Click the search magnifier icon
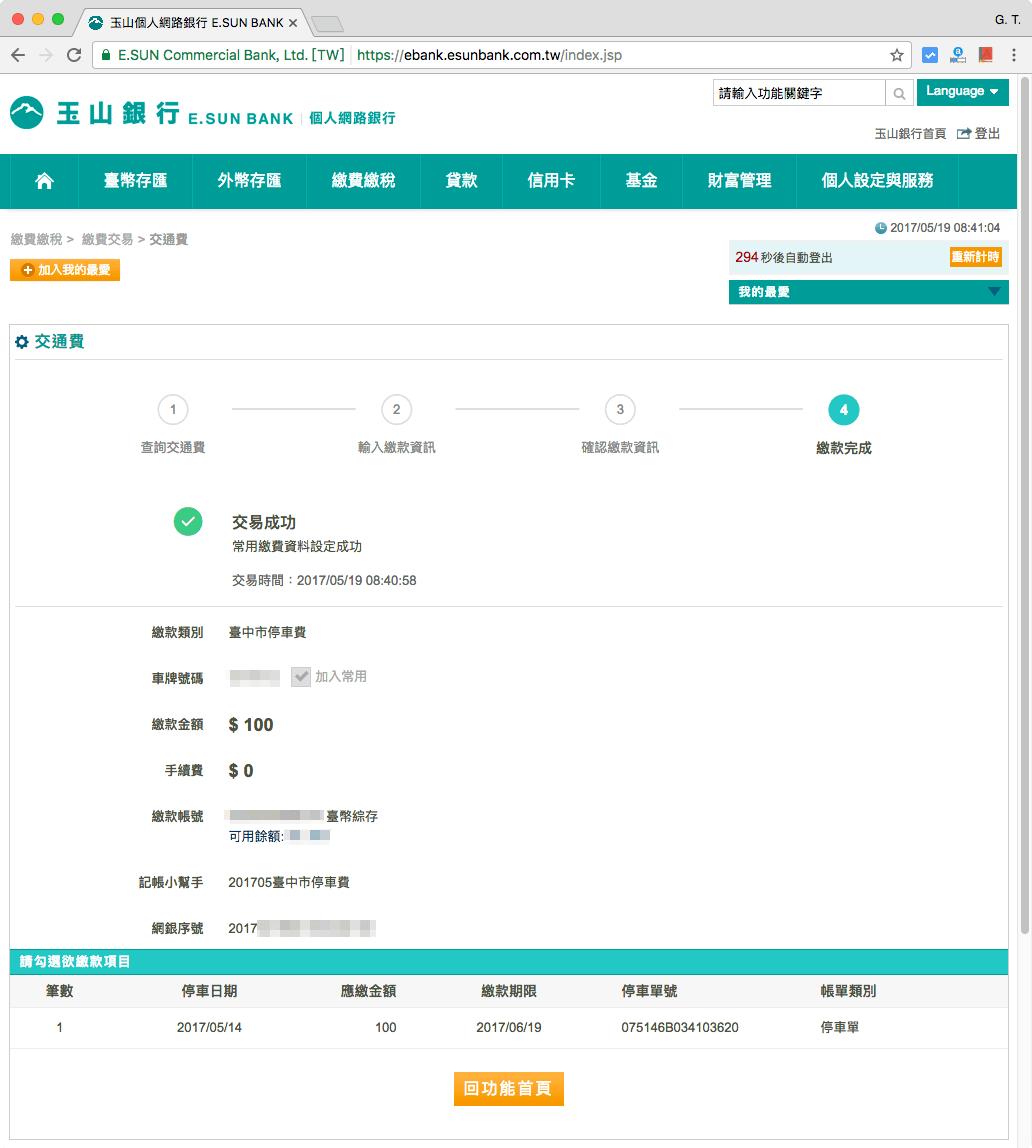Image resolution: width=1032 pixels, height=1148 pixels. click(x=899, y=94)
